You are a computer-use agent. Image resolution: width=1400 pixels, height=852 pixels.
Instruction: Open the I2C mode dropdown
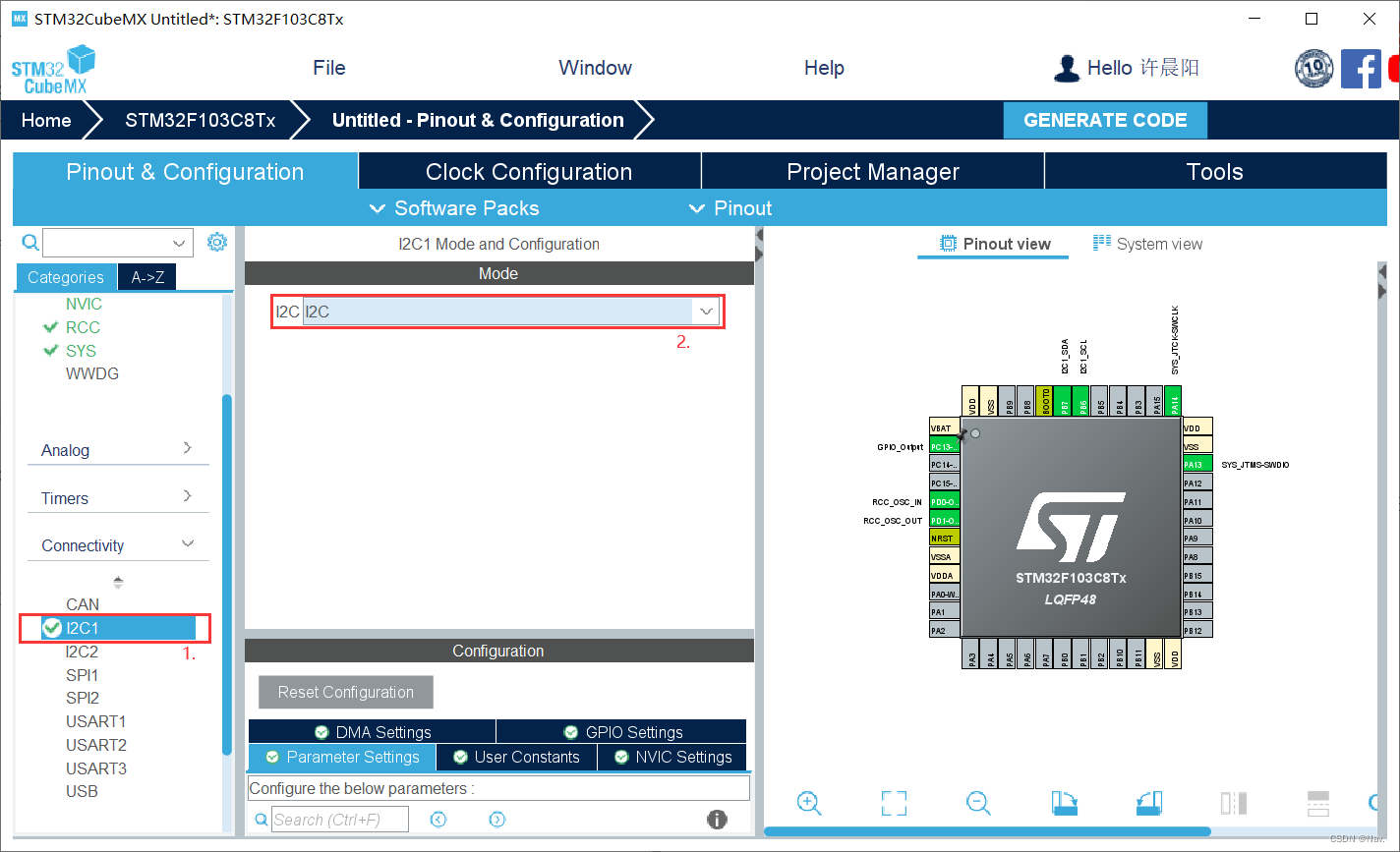(706, 312)
